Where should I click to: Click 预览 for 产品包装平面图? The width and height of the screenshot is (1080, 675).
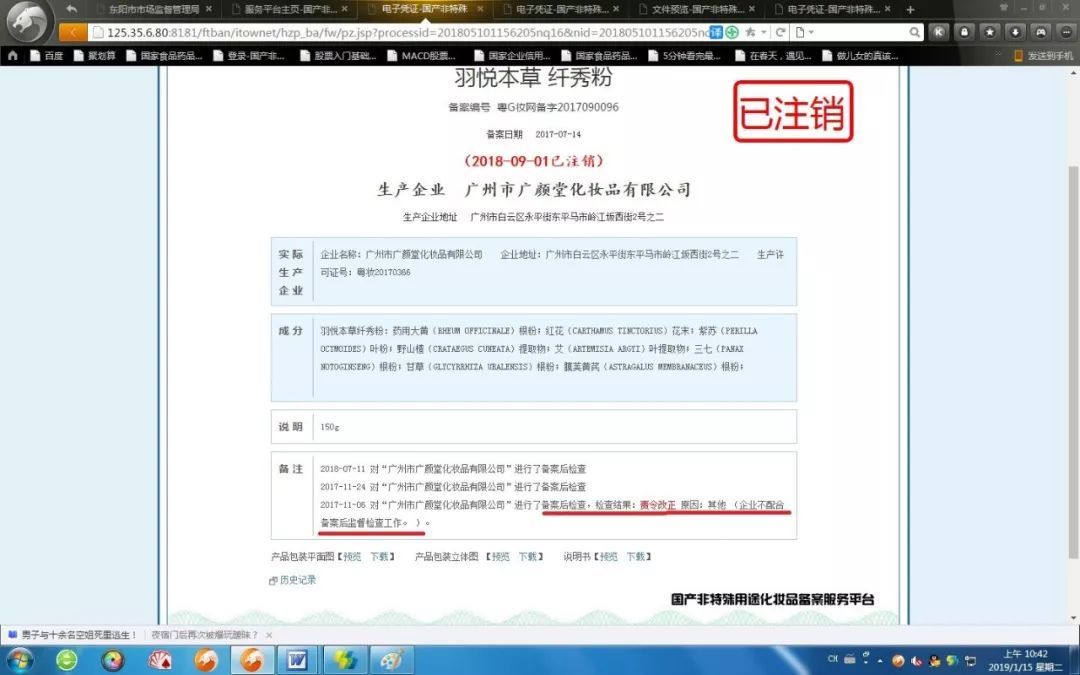pos(352,557)
